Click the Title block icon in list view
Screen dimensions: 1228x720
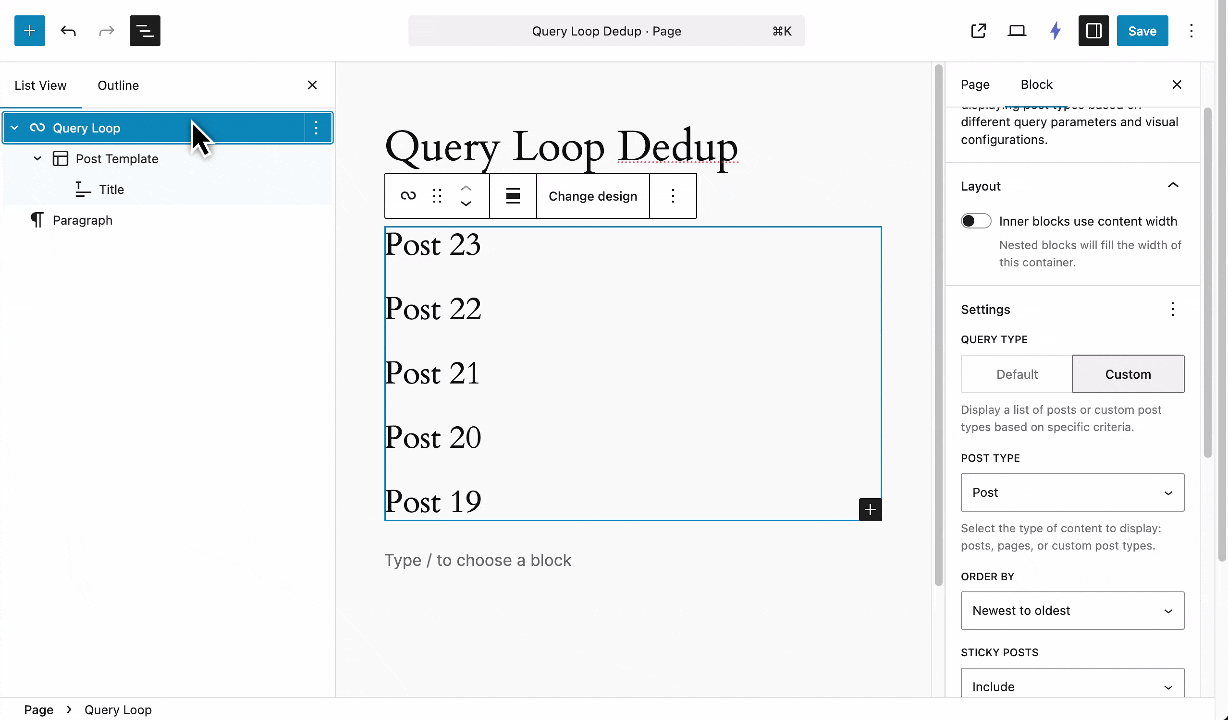[83, 190]
